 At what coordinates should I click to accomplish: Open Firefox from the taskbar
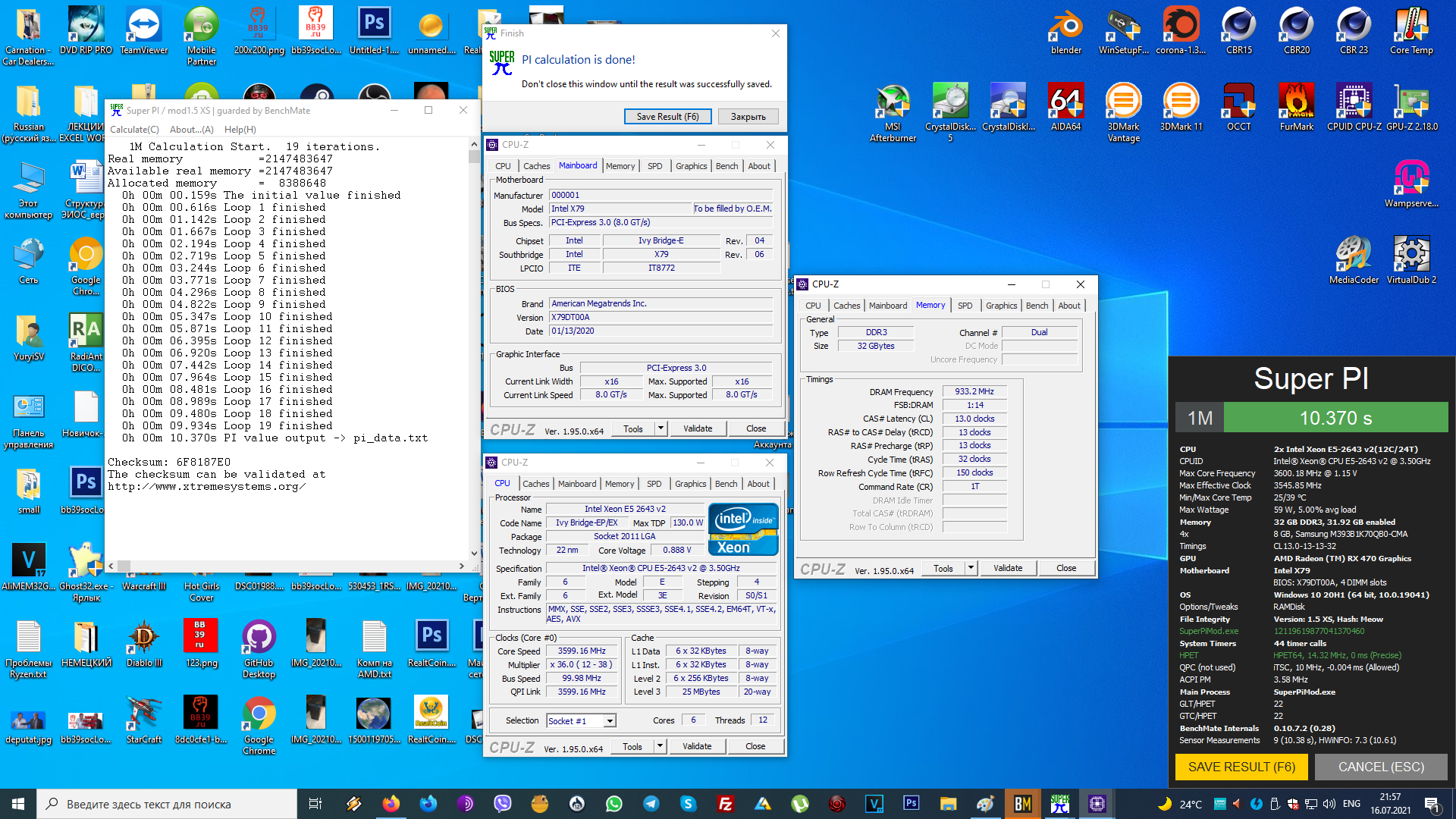[391, 804]
